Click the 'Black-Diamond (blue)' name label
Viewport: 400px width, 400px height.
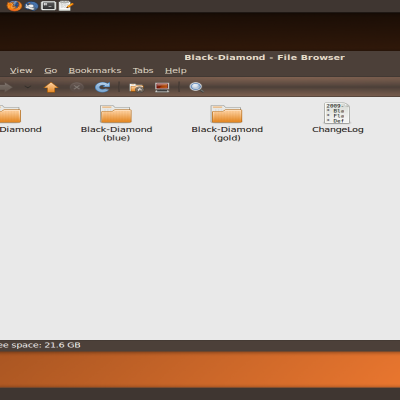click(x=116, y=134)
